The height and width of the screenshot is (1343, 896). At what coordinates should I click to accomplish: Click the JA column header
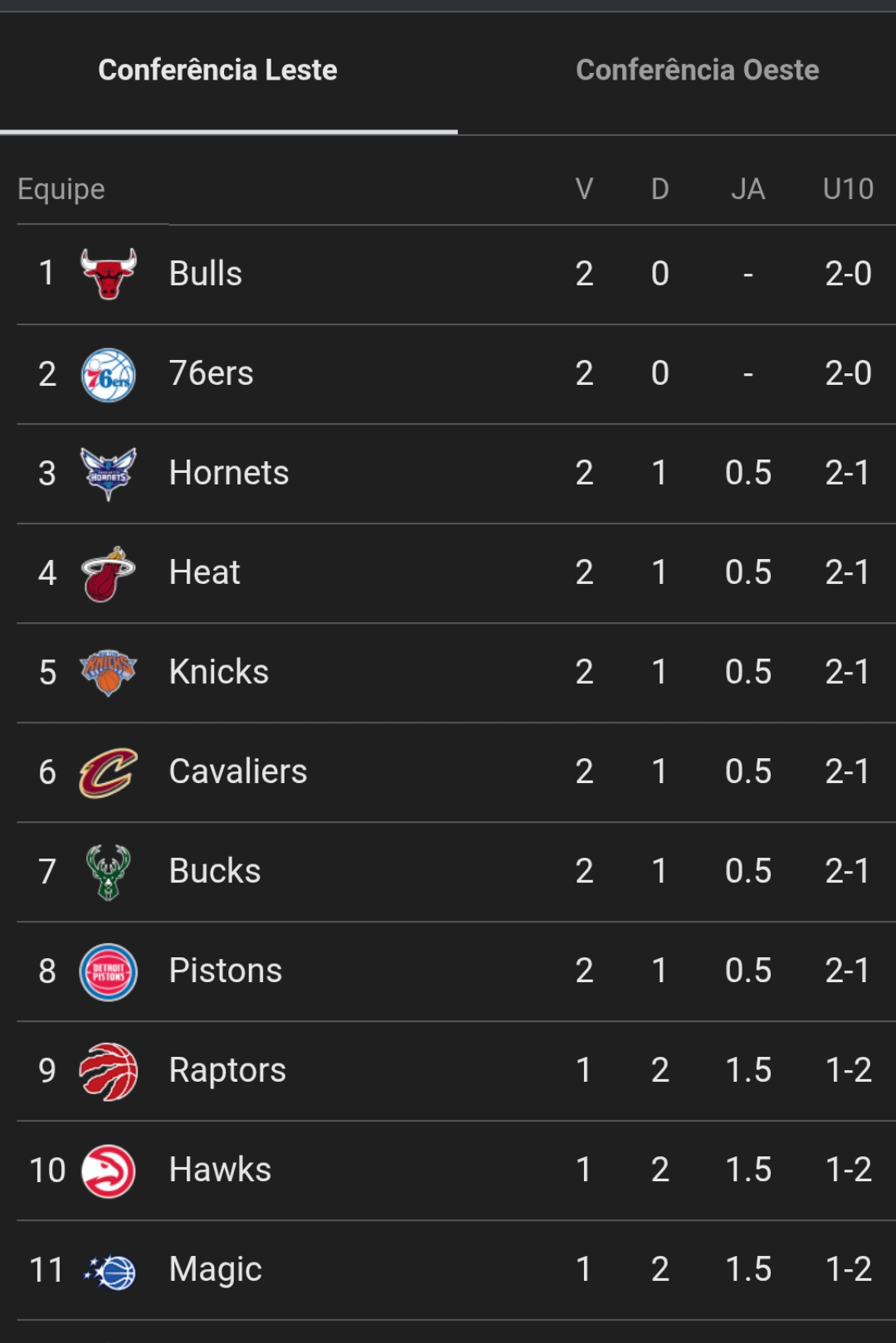(x=747, y=189)
